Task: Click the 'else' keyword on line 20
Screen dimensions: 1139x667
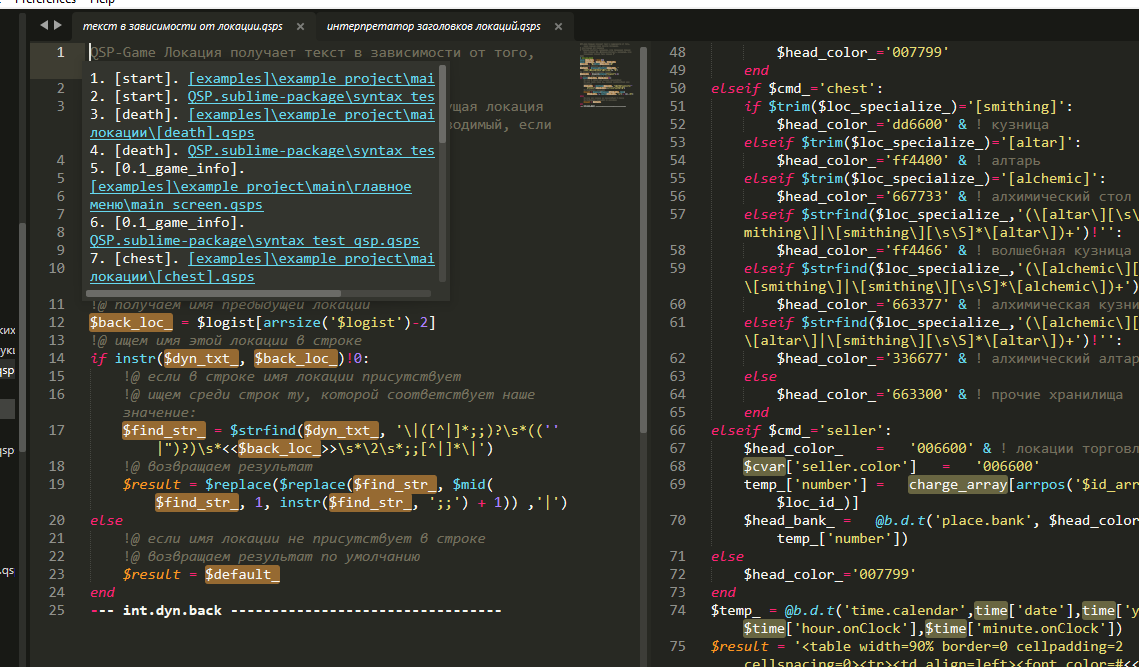Action: point(107,520)
